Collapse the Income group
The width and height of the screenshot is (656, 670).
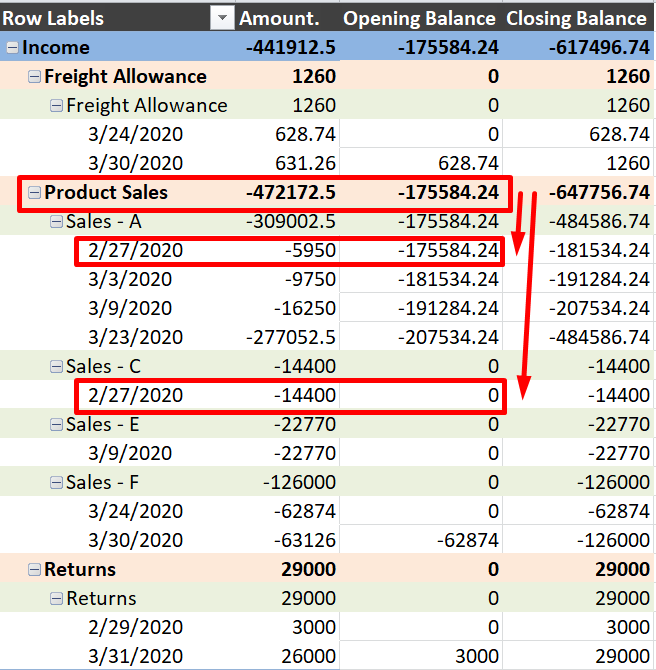point(12,47)
